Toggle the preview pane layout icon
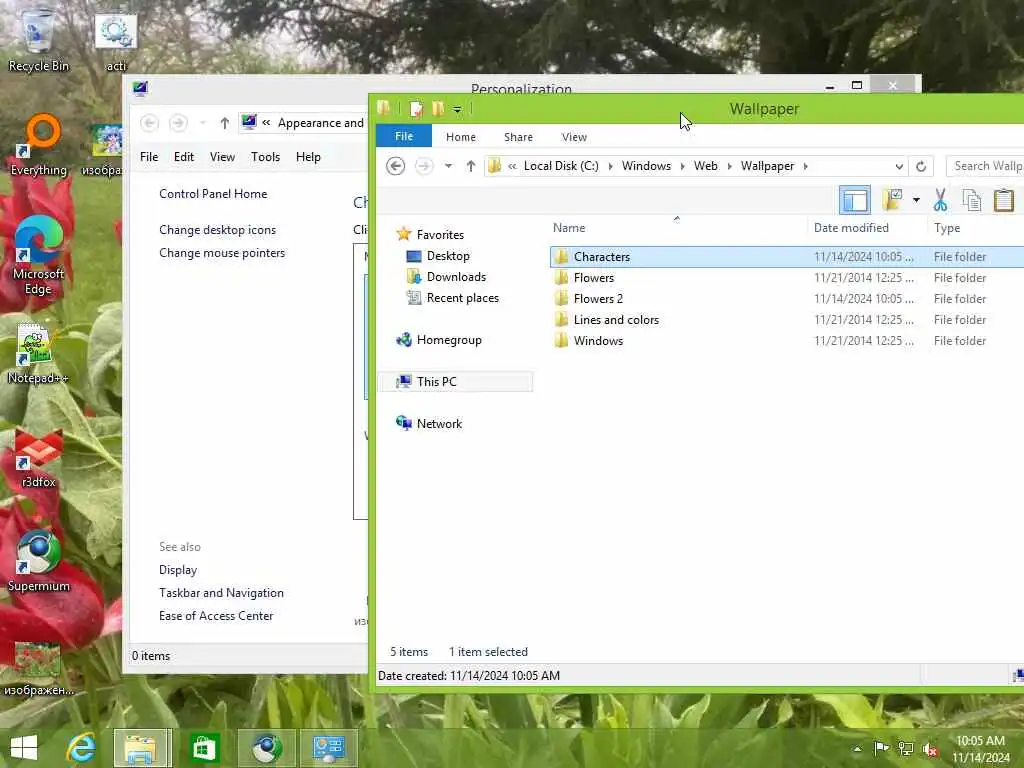Screen dimensions: 1024x768 pyautogui.click(x=855, y=200)
